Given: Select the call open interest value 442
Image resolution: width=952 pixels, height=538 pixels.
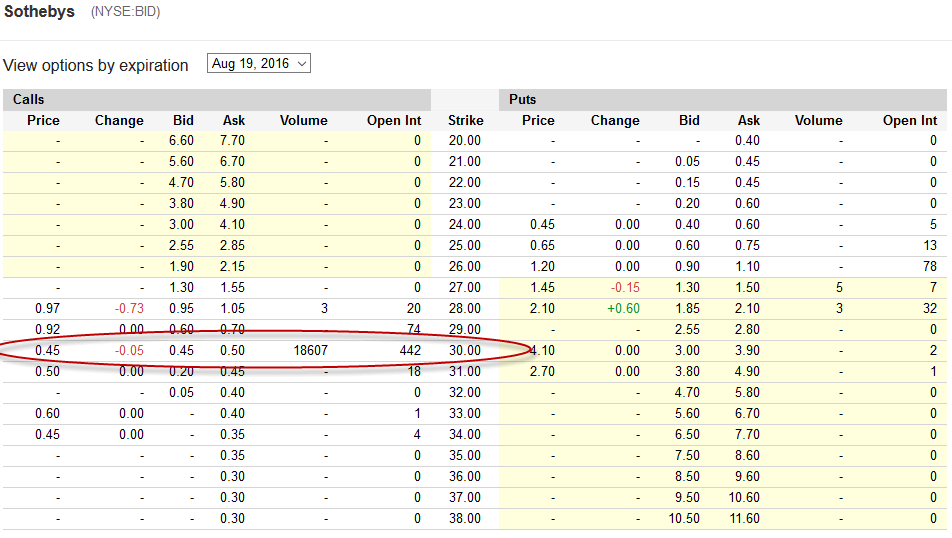Looking at the screenshot, I should coord(410,350).
